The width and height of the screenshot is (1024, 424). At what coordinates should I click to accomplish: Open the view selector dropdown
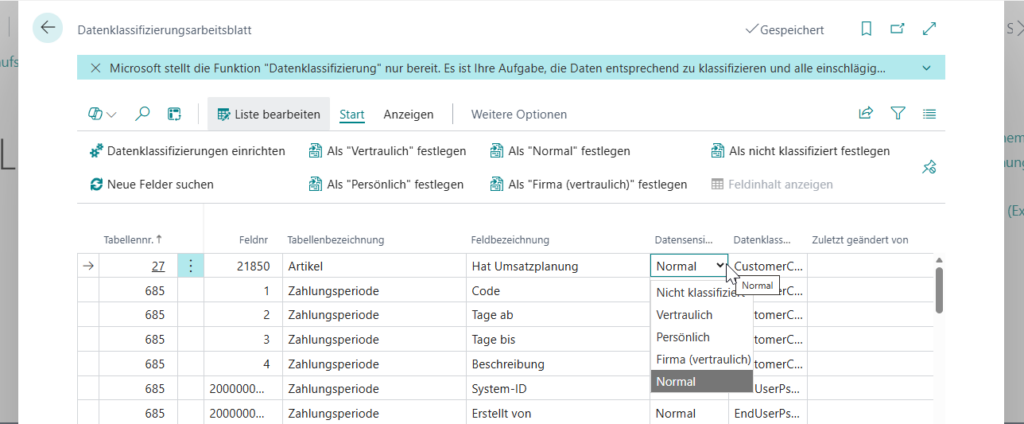[102, 114]
